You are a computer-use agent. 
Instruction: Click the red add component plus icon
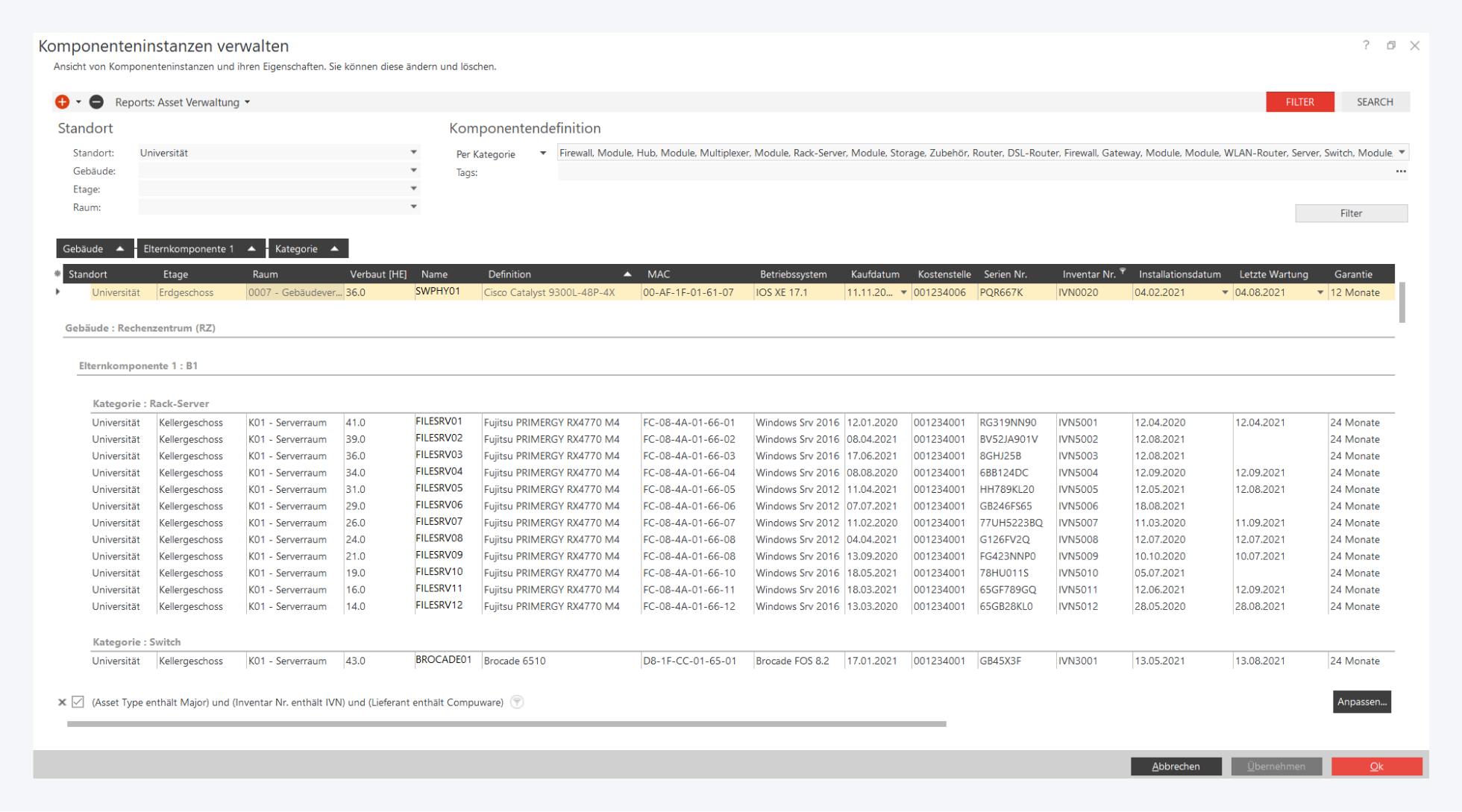click(x=62, y=102)
